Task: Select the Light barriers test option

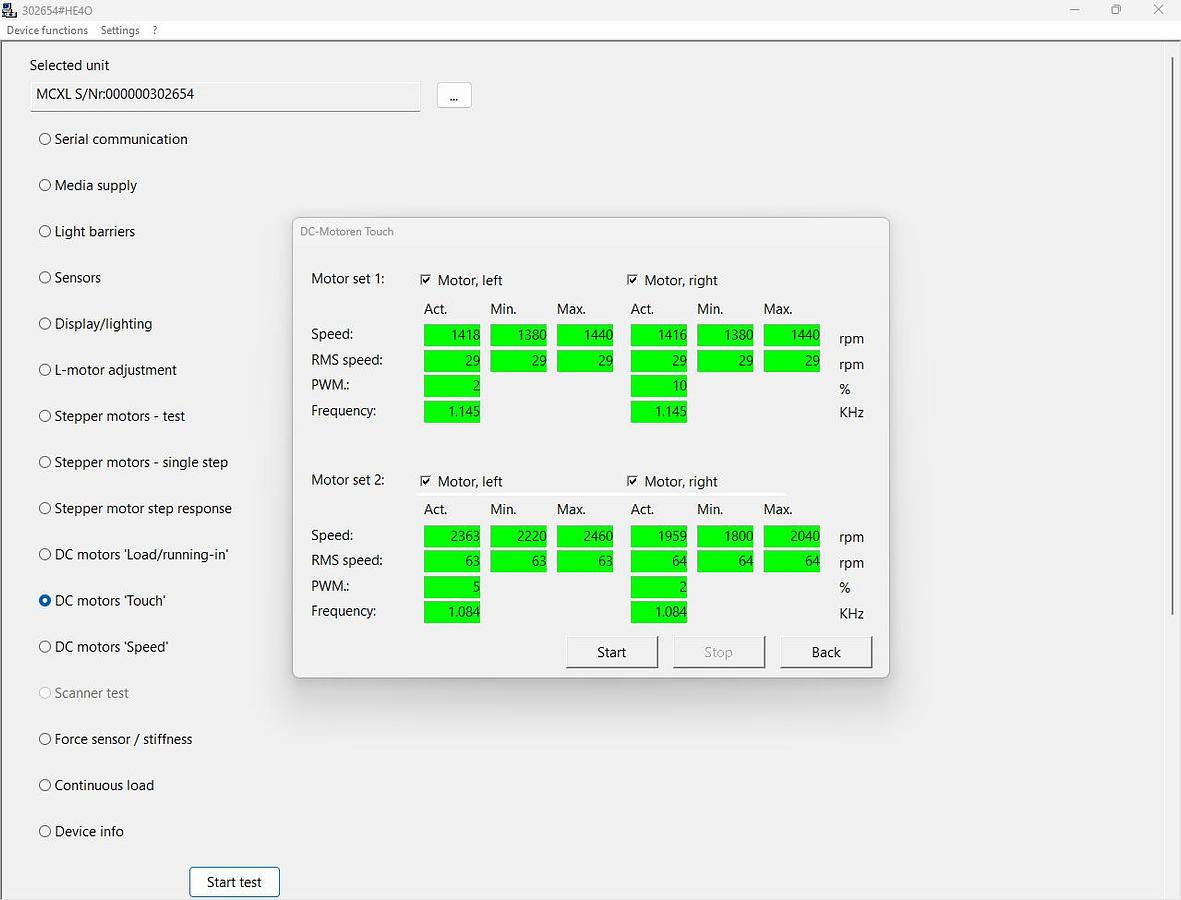Action: [45, 231]
